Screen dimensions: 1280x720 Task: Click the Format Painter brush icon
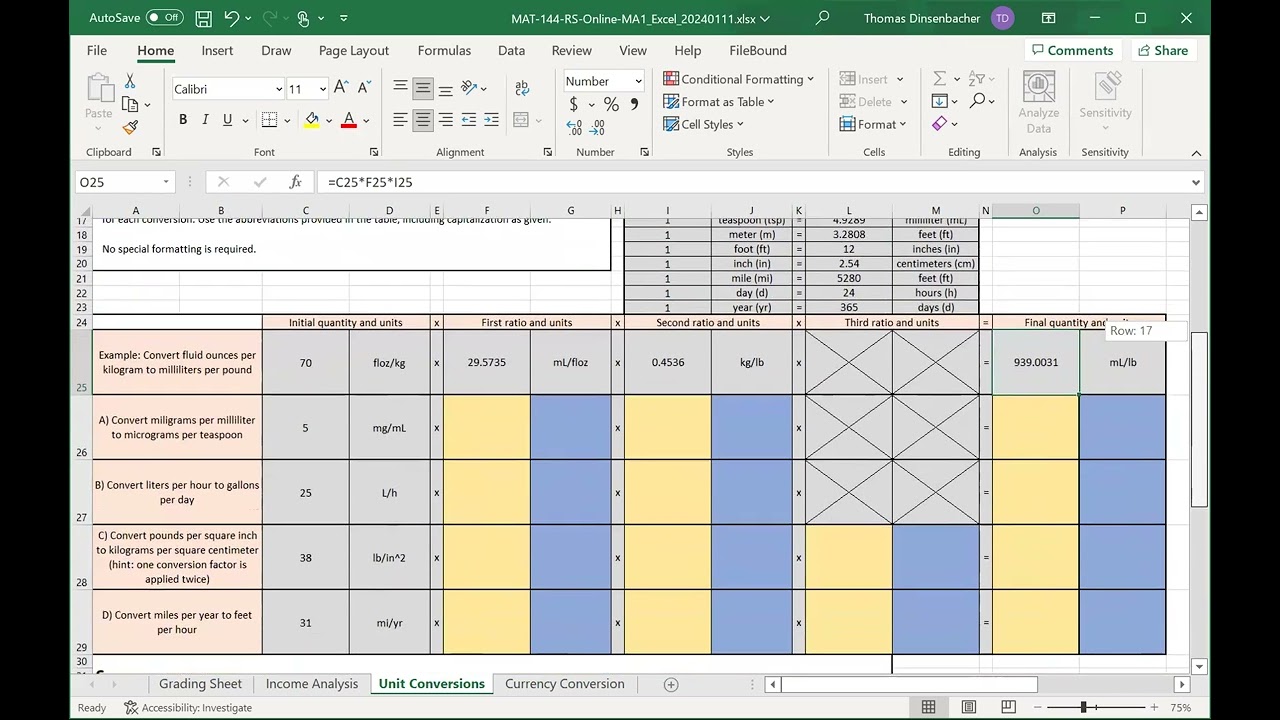click(x=130, y=128)
